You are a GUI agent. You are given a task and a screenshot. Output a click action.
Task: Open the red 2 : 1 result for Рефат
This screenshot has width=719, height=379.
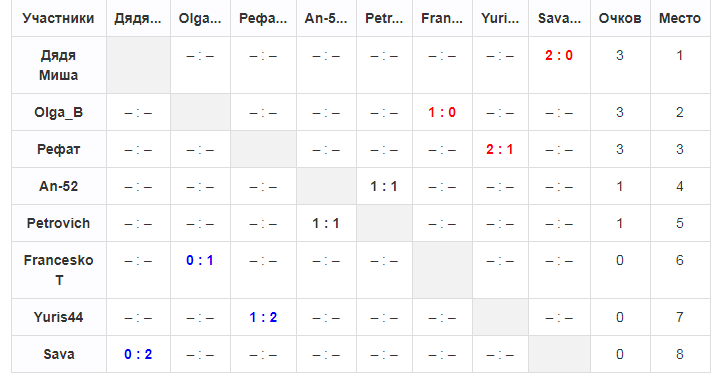point(500,149)
